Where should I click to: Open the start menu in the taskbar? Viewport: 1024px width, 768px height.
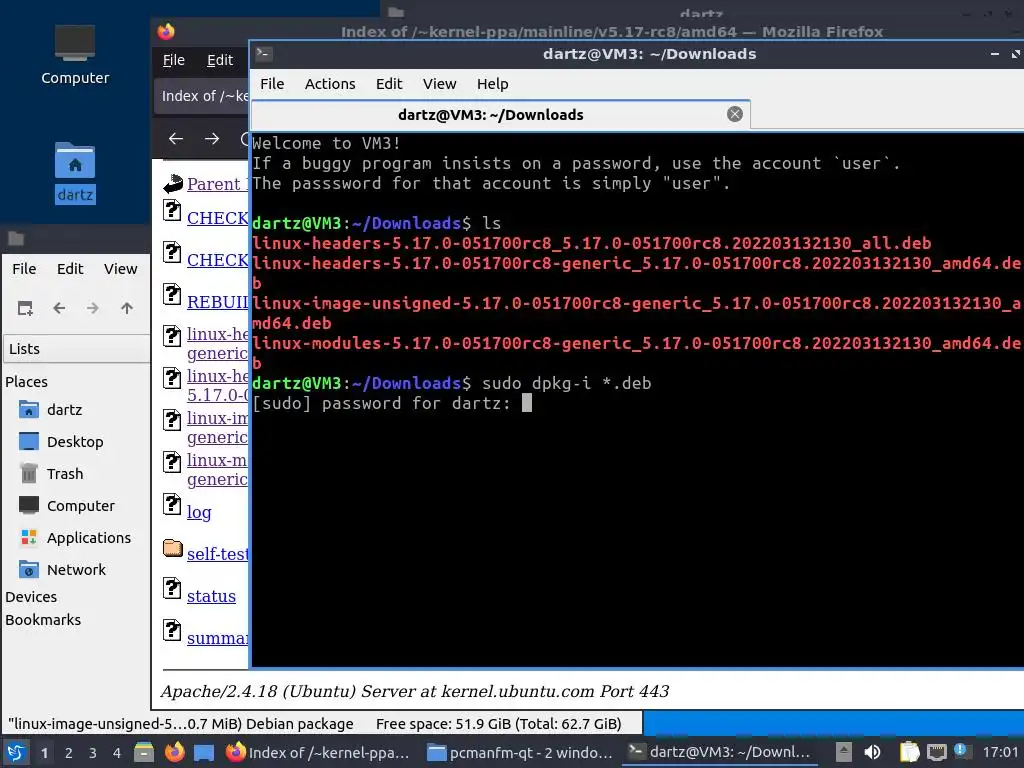pyautogui.click(x=16, y=752)
